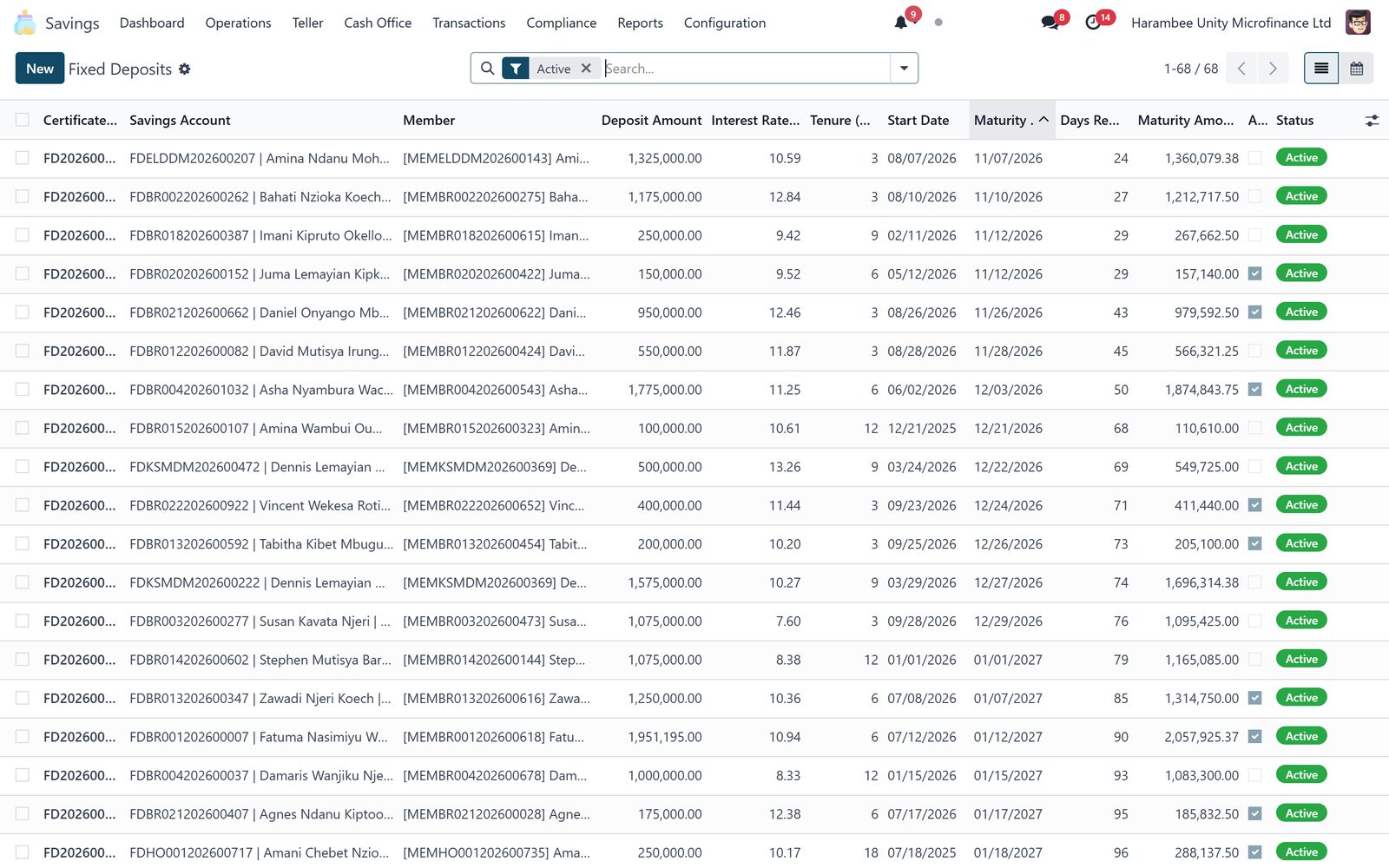Open the notifications bell icon
This screenshot has width=1389, height=868.
[901, 23]
